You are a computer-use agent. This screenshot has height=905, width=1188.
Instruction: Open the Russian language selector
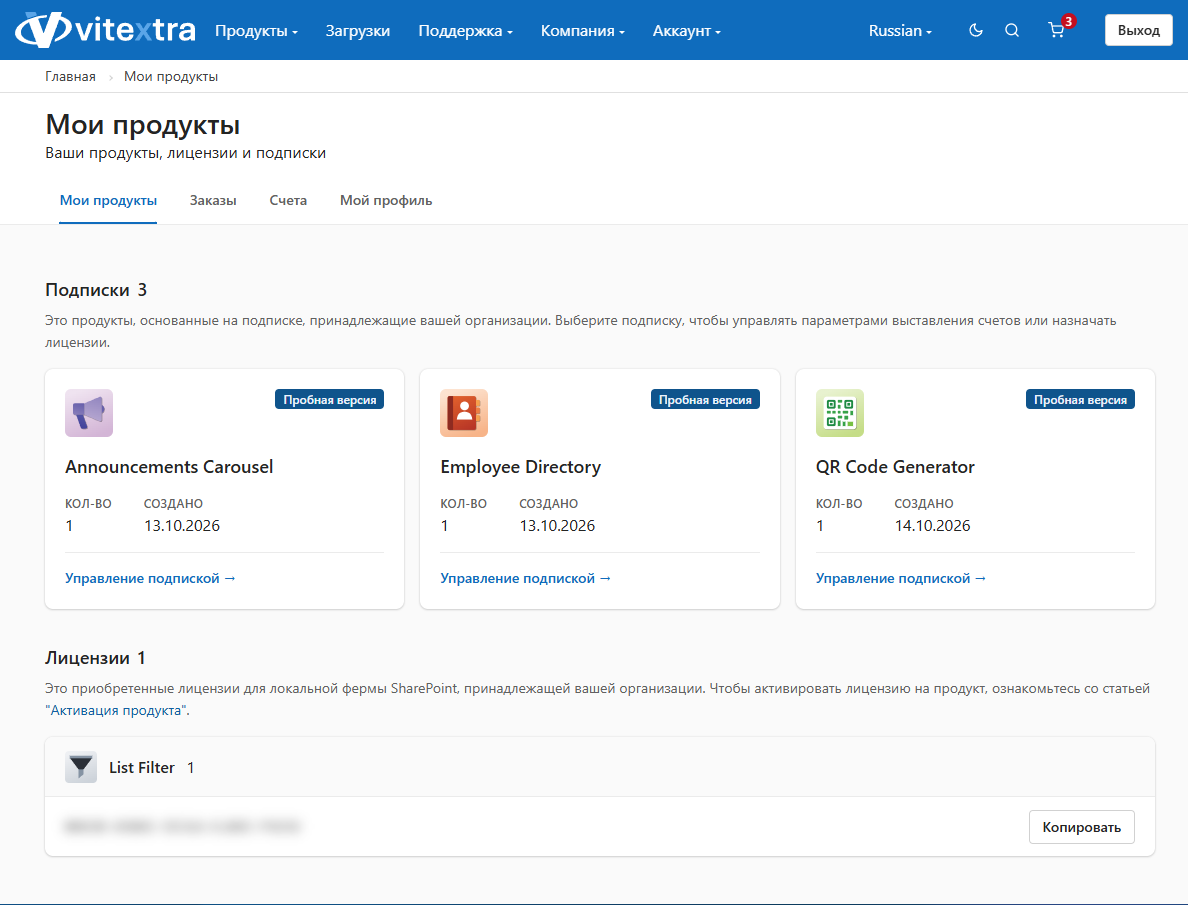pos(900,31)
